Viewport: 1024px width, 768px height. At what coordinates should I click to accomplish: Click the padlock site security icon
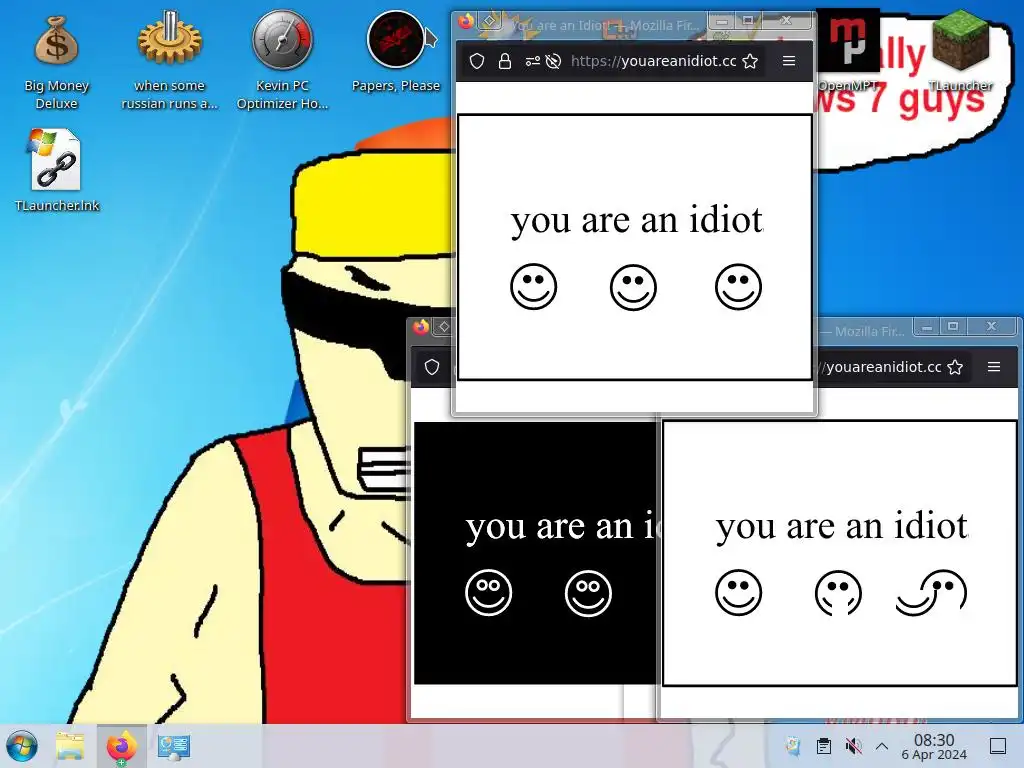504,61
